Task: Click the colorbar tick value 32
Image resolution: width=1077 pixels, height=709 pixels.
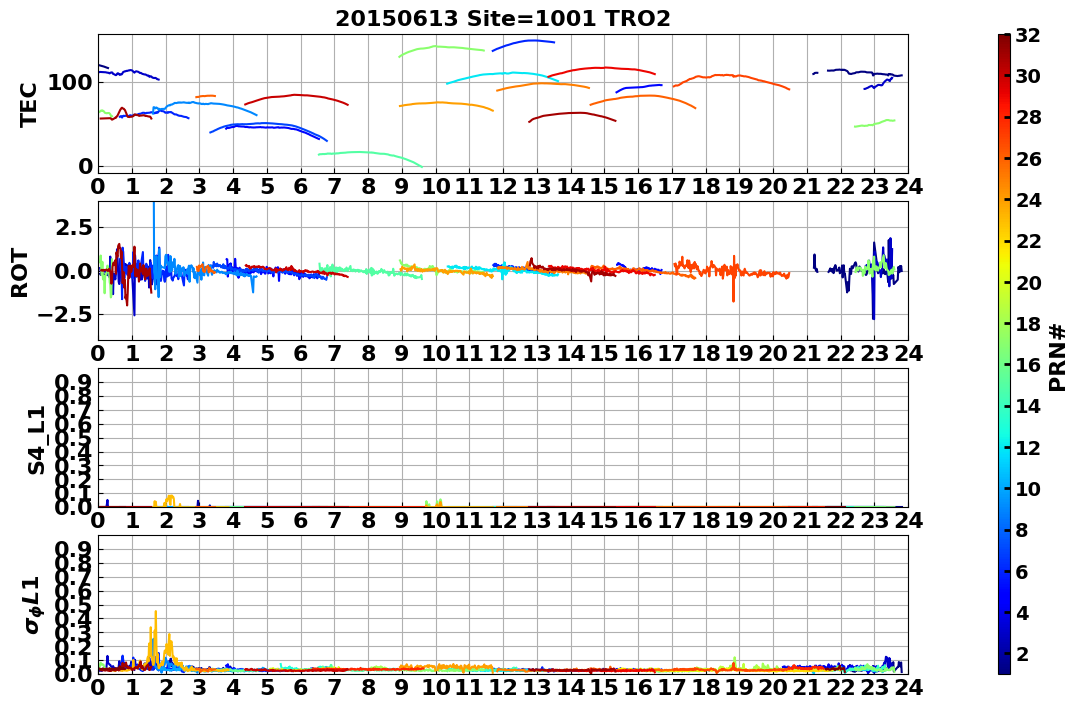Action: pyautogui.click(x=1028, y=34)
